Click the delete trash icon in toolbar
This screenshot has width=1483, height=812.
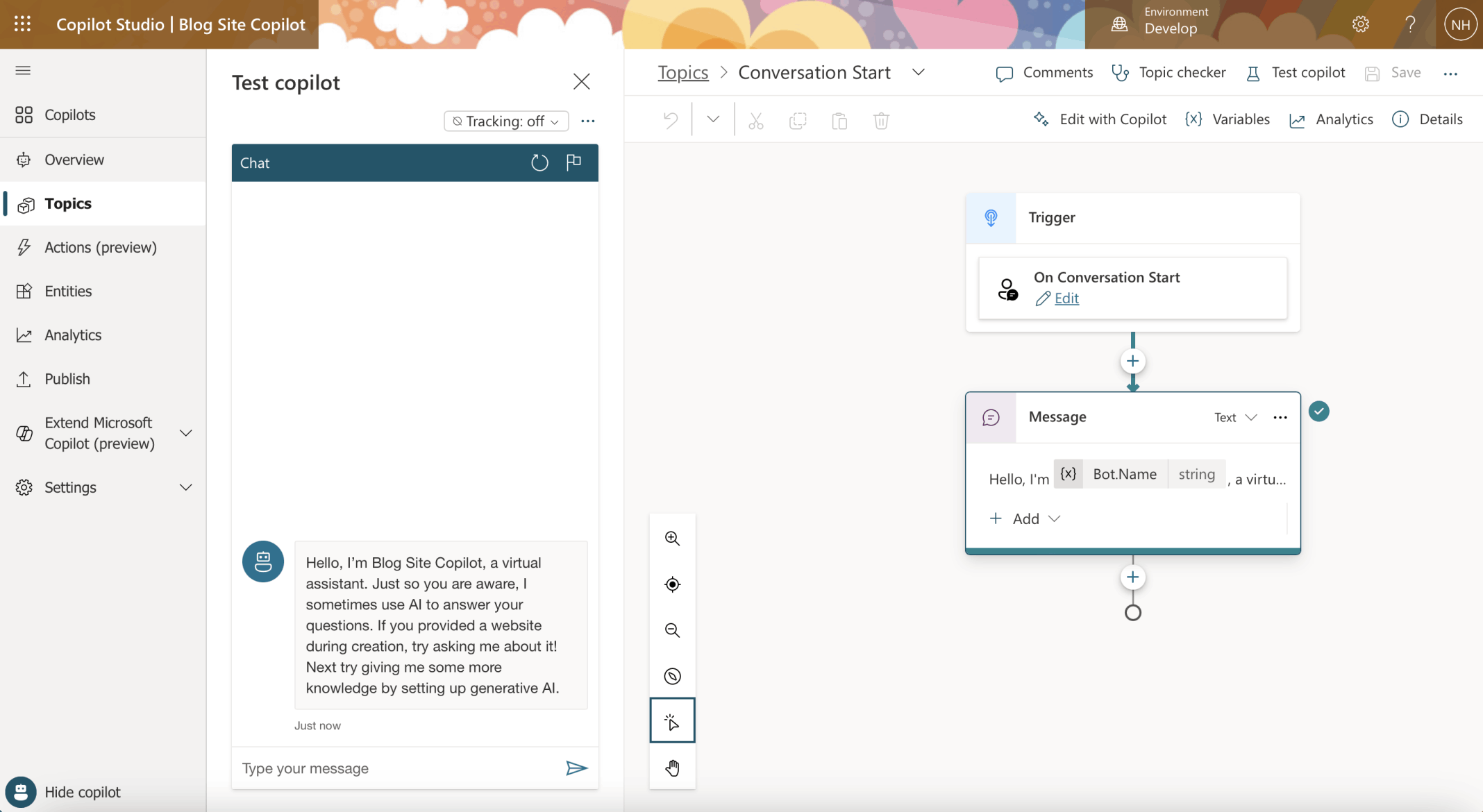click(881, 121)
